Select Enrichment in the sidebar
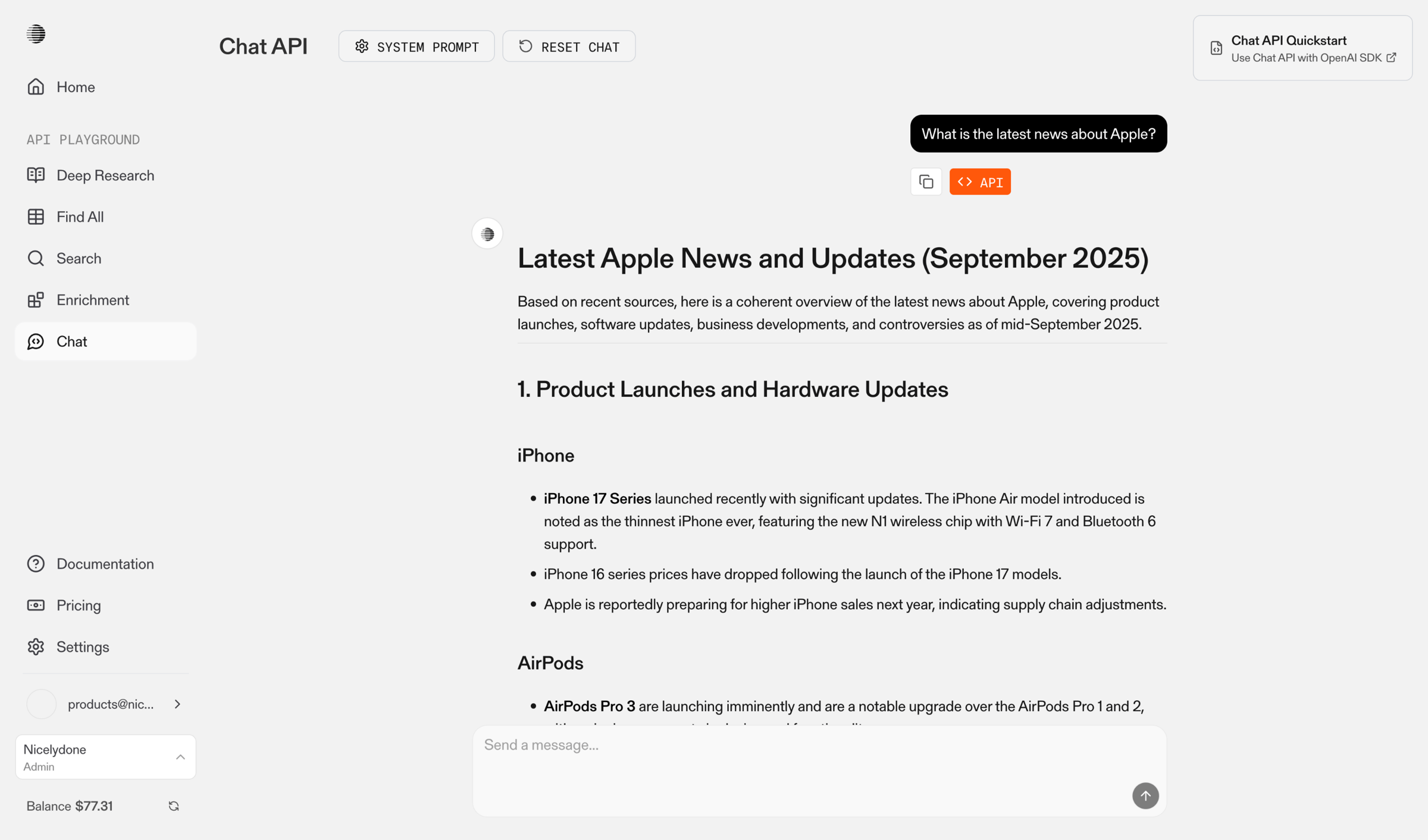The width and height of the screenshot is (1428, 840). (106, 300)
